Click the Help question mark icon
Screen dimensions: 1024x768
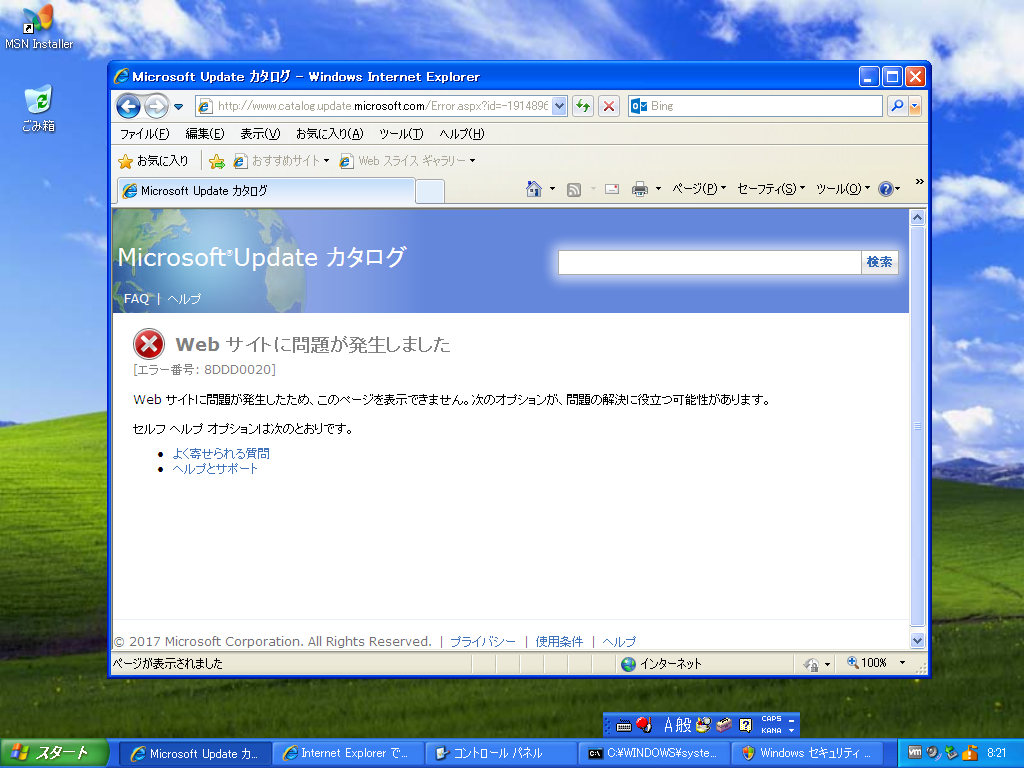884,188
